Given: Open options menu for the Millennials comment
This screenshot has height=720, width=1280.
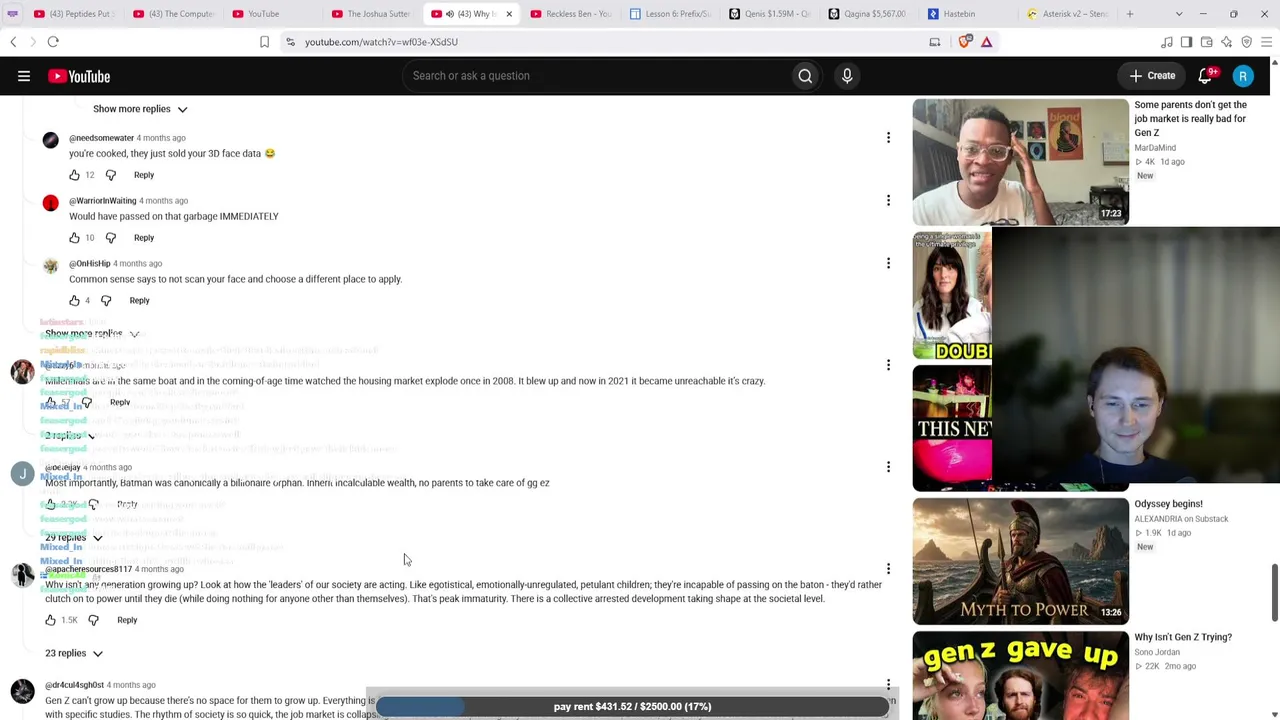Looking at the screenshot, I should tap(888, 365).
